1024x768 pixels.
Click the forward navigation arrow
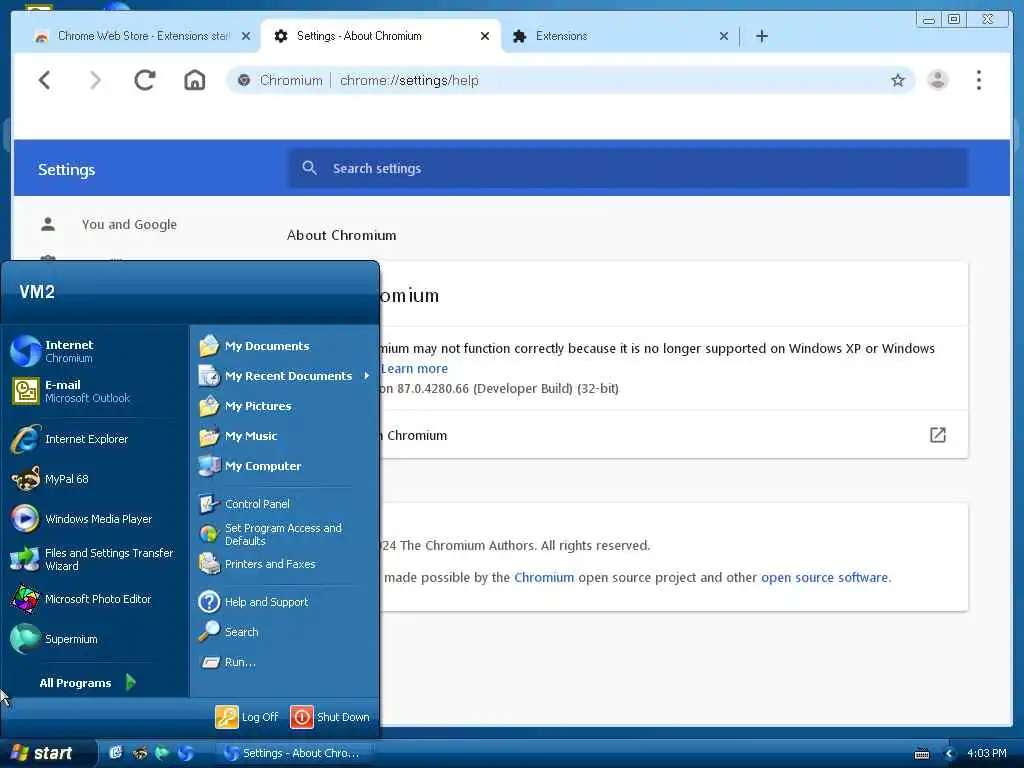[x=95, y=80]
